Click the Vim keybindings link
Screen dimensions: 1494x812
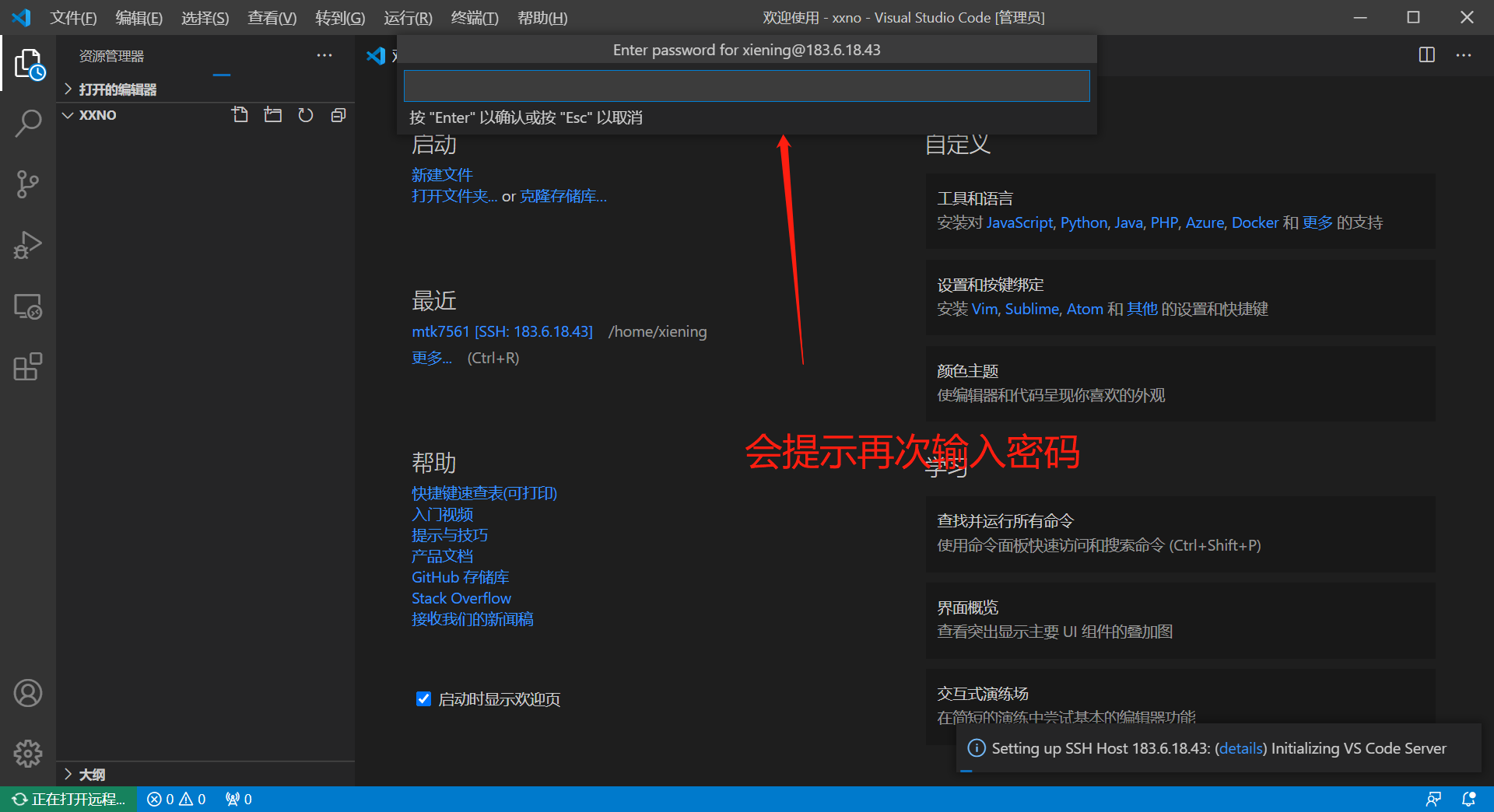[984, 309]
